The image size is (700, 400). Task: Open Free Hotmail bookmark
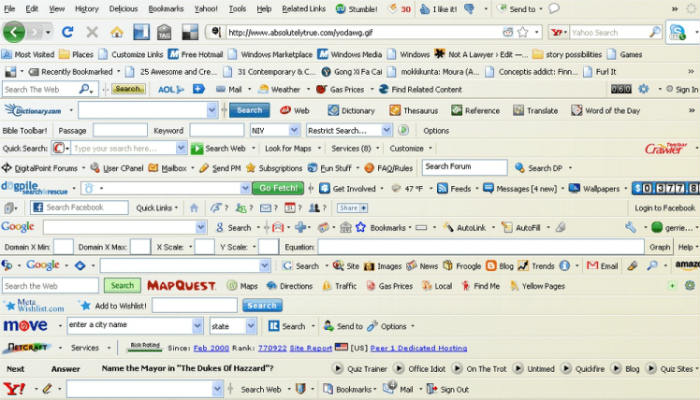click(x=196, y=54)
